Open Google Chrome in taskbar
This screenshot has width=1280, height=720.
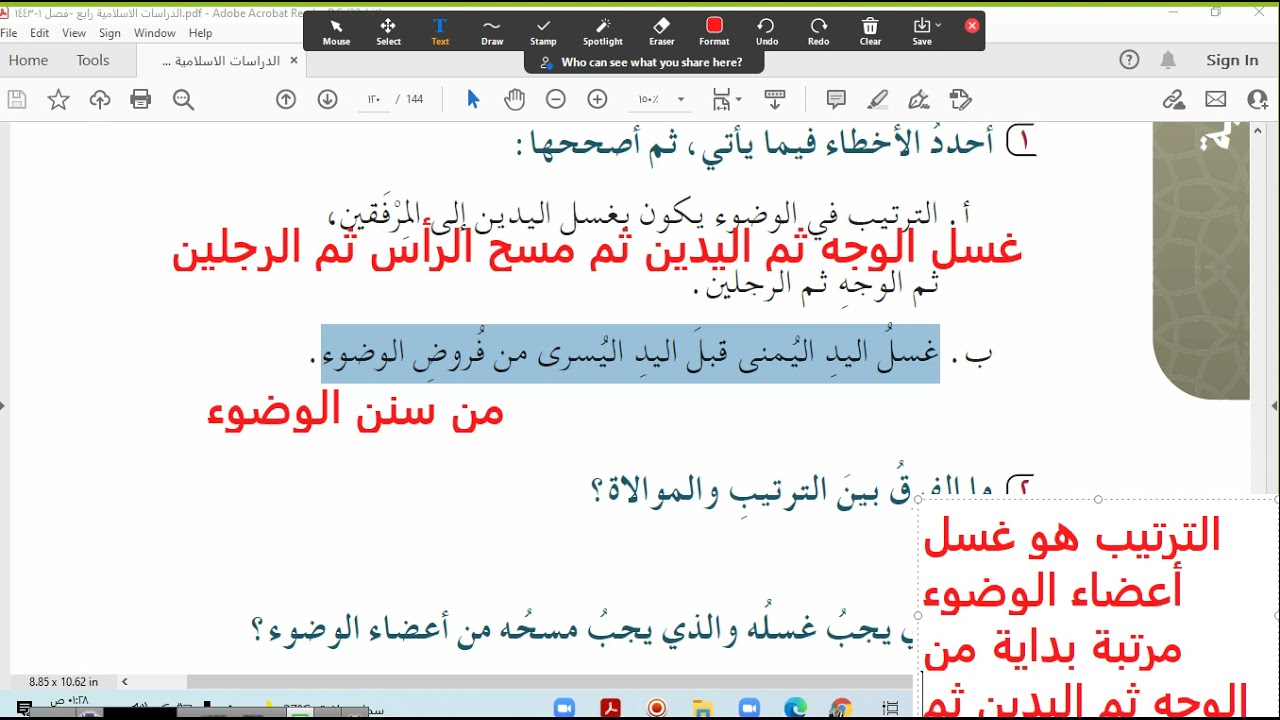point(842,708)
